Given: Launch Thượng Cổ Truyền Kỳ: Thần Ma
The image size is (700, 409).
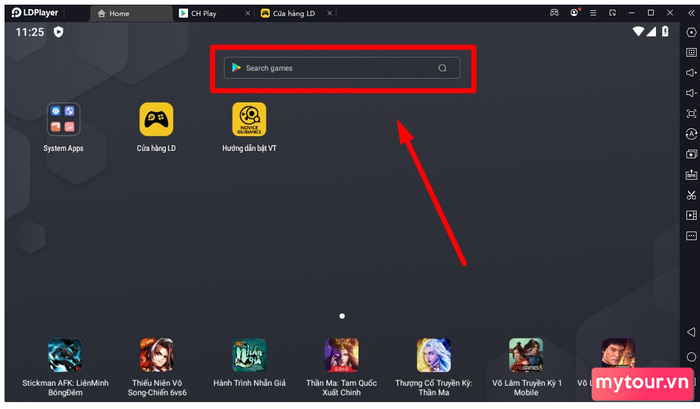Looking at the screenshot, I should click(433, 355).
